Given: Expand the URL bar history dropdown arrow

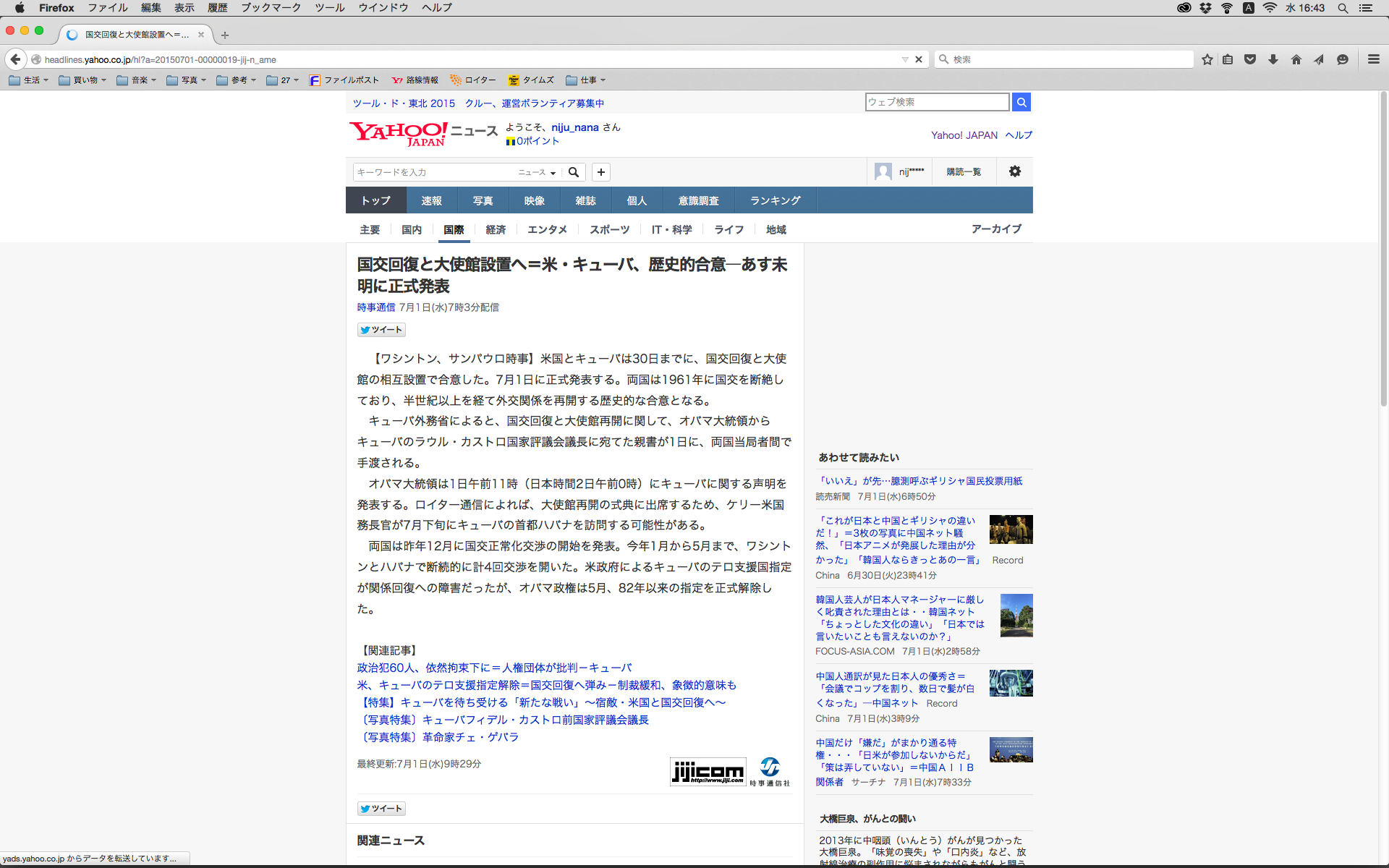Looking at the screenshot, I should click(x=904, y=59).
